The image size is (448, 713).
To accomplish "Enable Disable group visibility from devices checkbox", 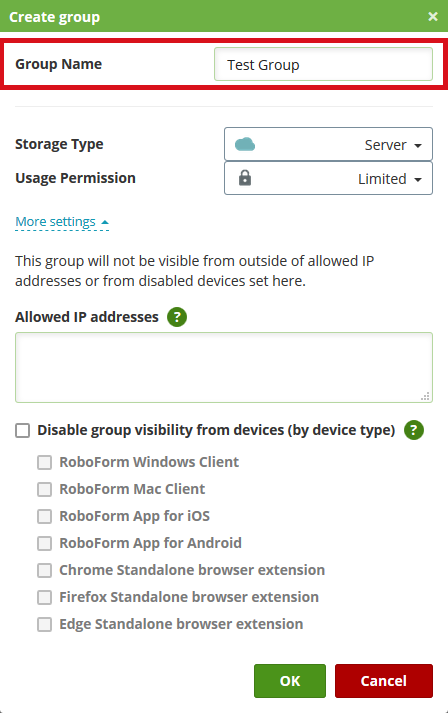I will tap(23, 430).
